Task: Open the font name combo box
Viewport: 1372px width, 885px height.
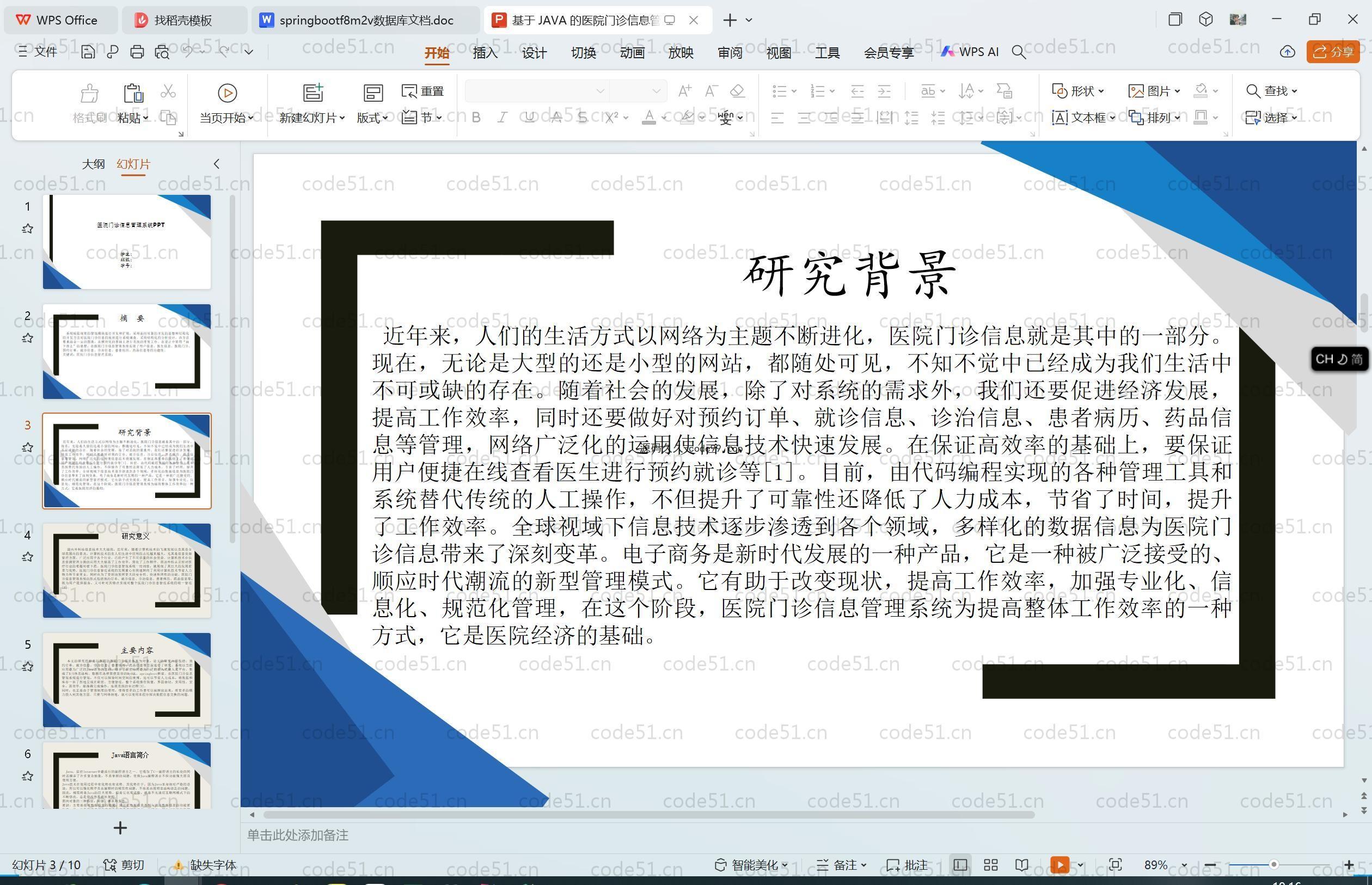Action: 537,91
